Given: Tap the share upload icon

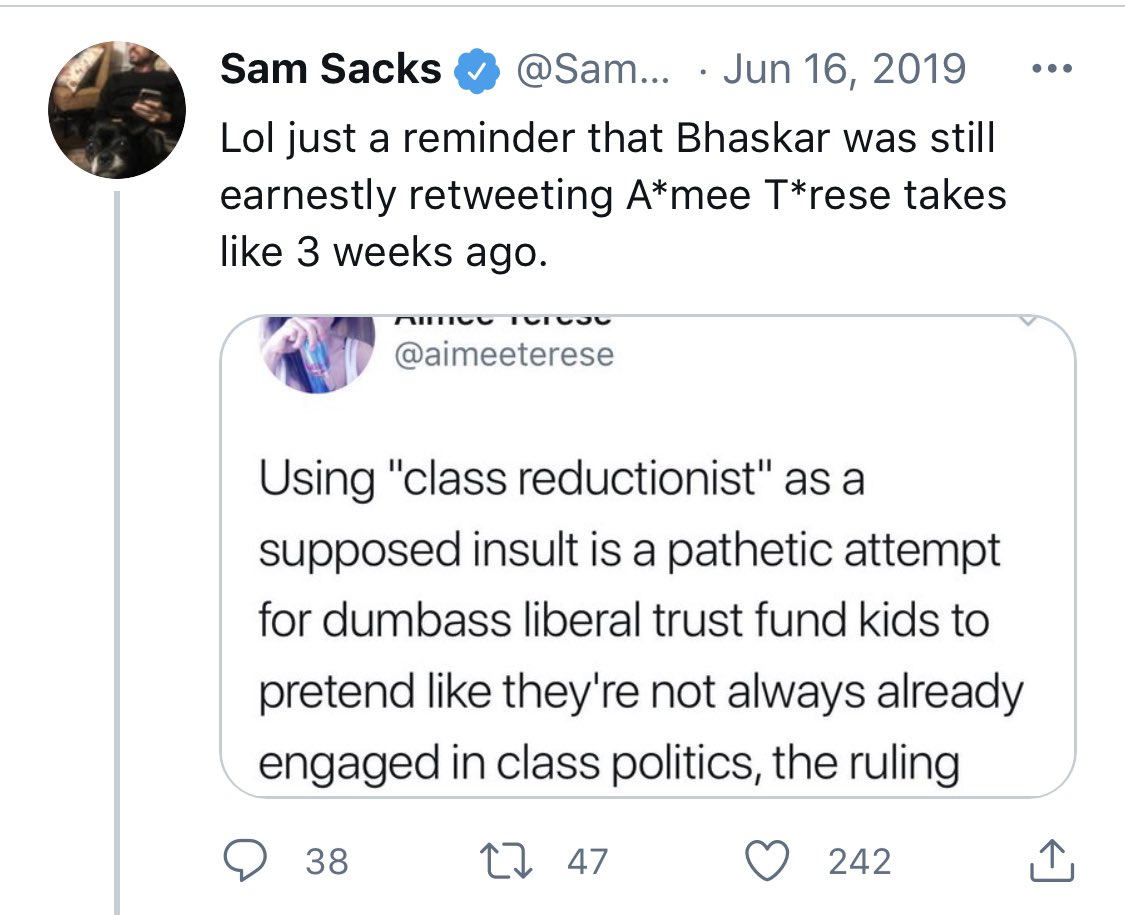Looking at the screenshot, I should point(1051,860).
